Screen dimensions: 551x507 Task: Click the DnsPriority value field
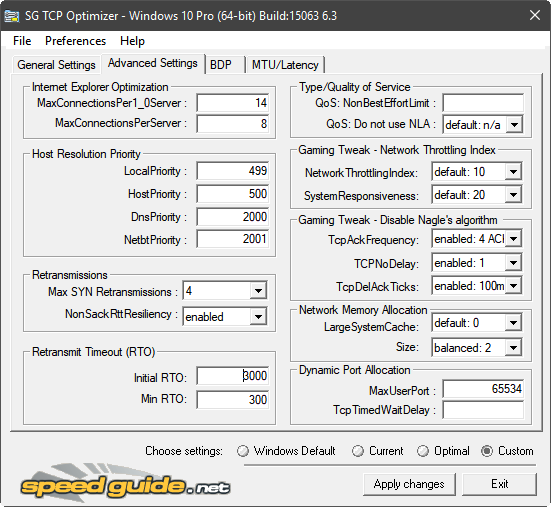[233, 217]
